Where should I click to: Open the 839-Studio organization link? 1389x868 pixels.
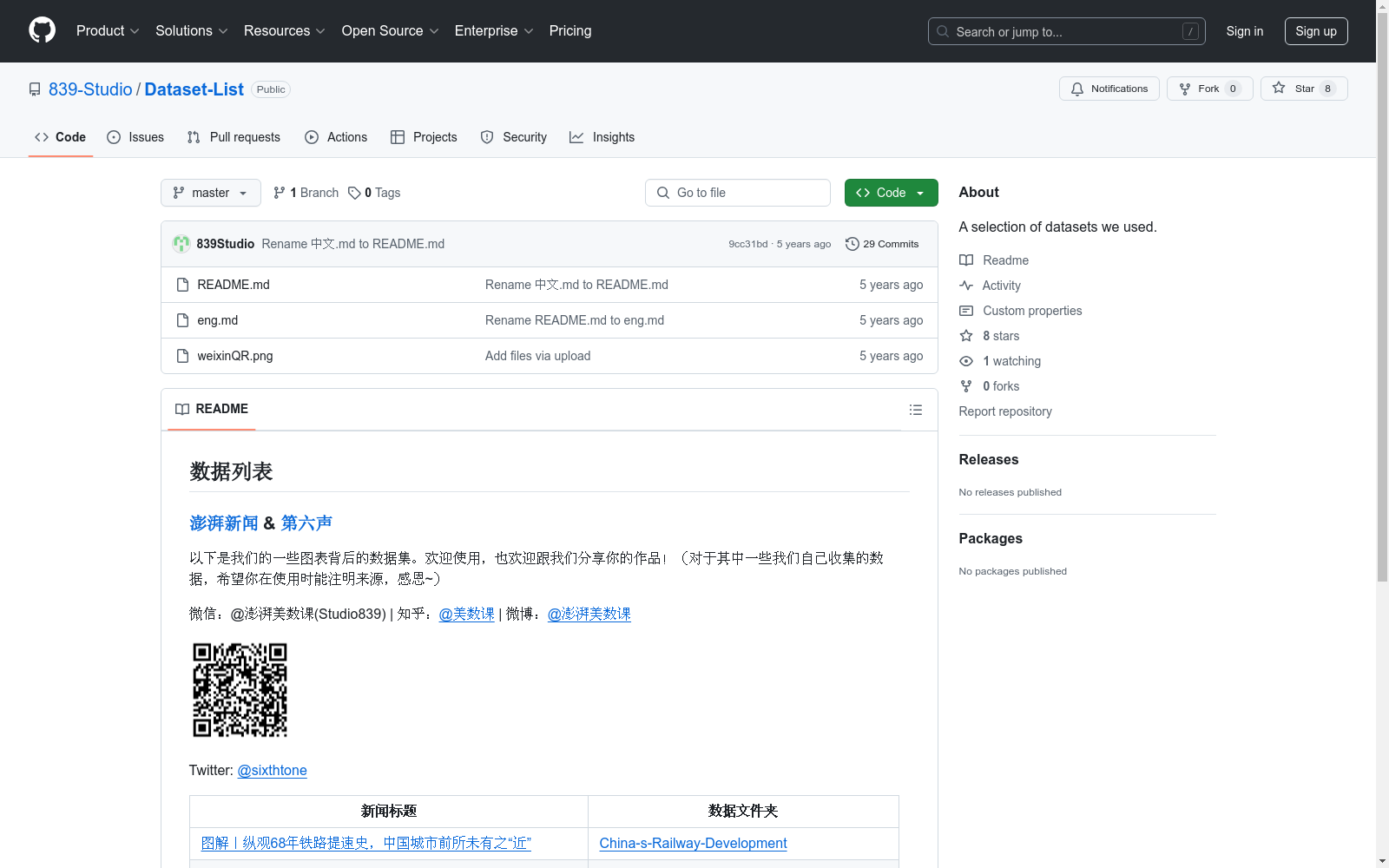90,89
